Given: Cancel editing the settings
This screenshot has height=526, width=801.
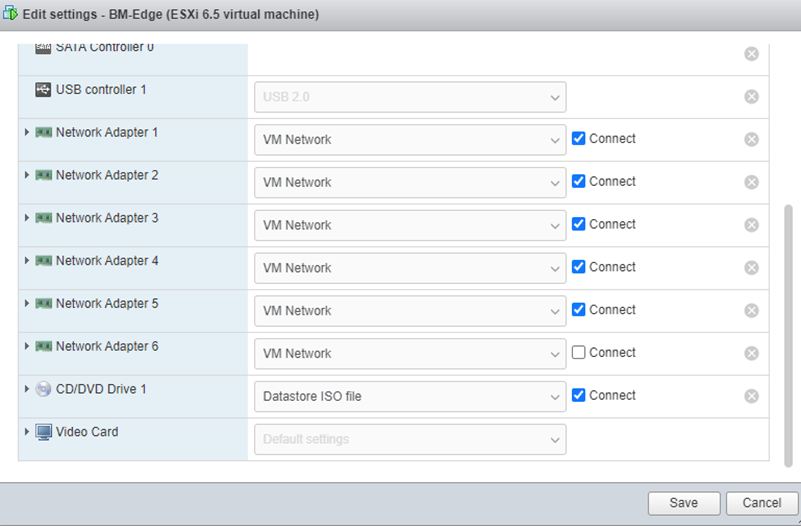Looking at the screenshot, I should (762, 503).
